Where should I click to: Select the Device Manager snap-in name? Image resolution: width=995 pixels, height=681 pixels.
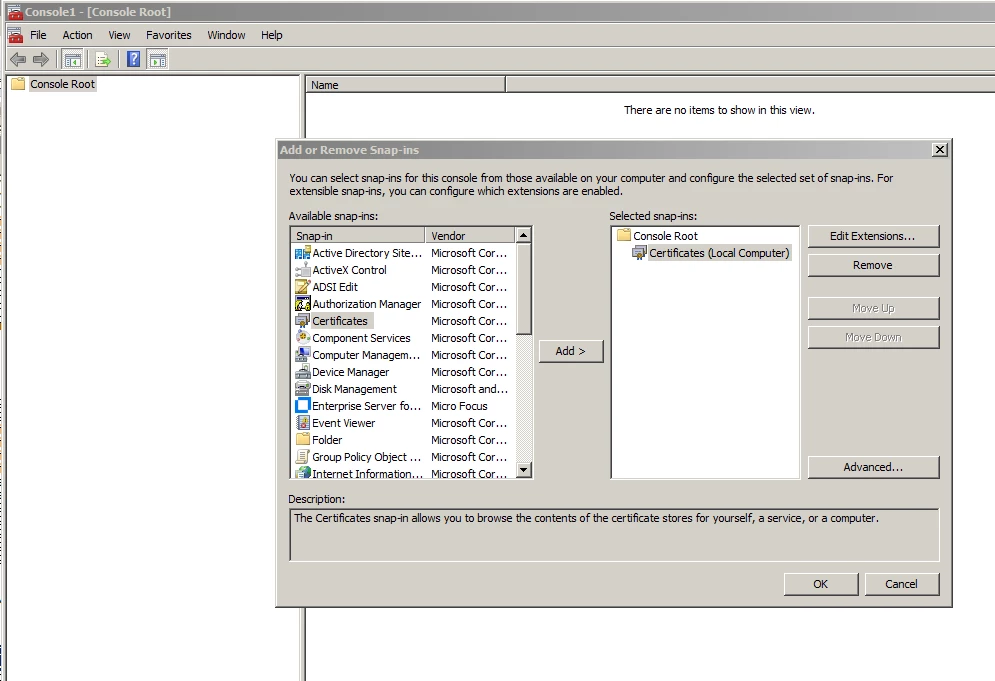click(x=350, y=372)
